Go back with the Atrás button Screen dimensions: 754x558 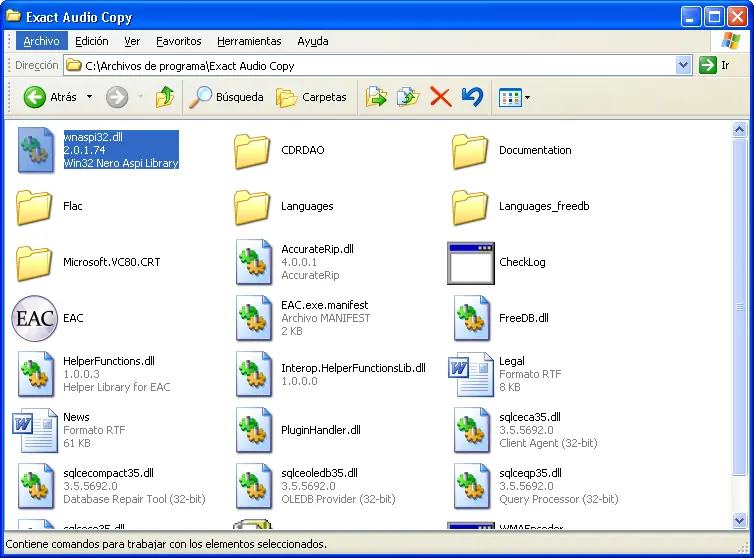(x=50, y=97)
